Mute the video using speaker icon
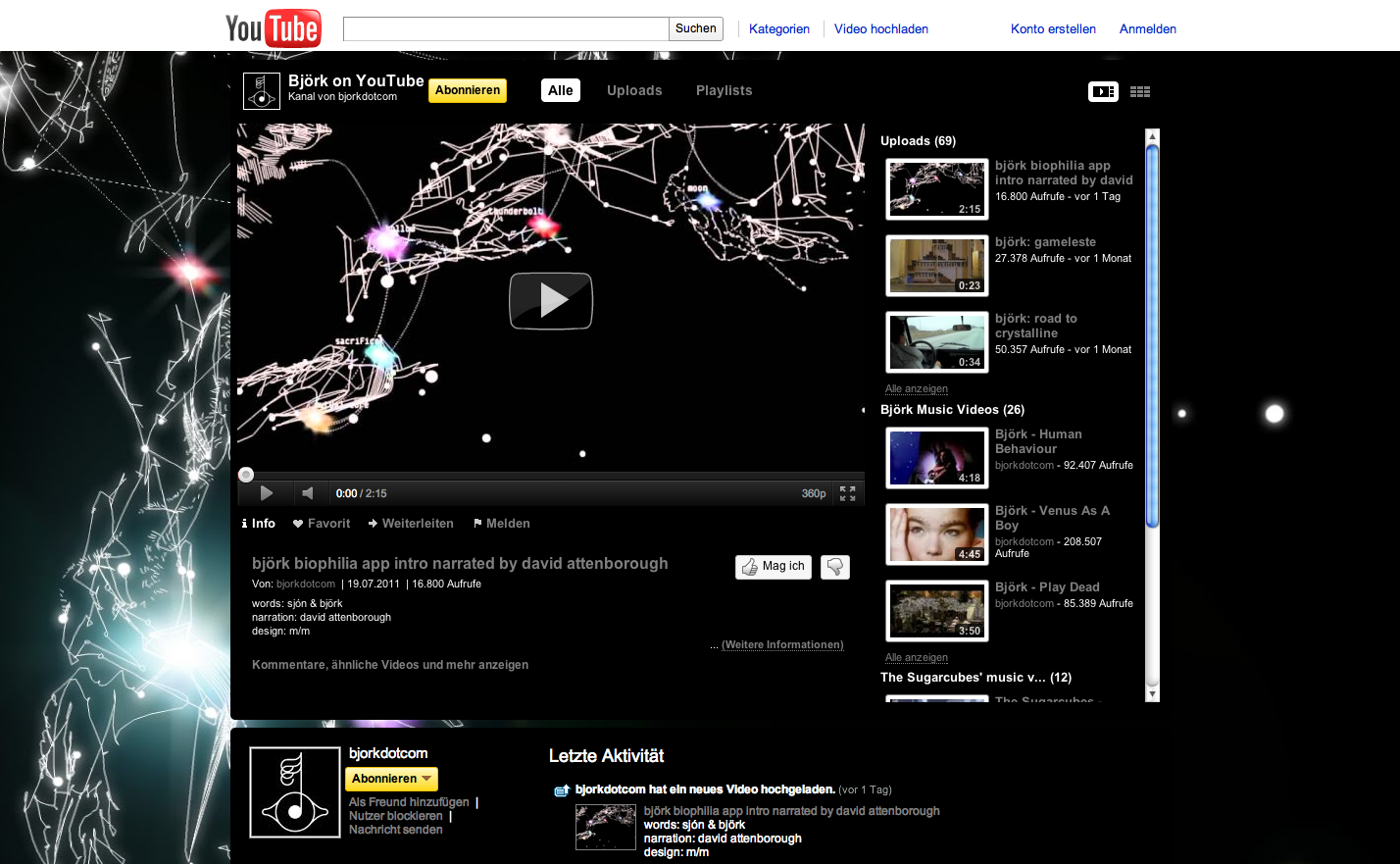 [x=308, y=493]
